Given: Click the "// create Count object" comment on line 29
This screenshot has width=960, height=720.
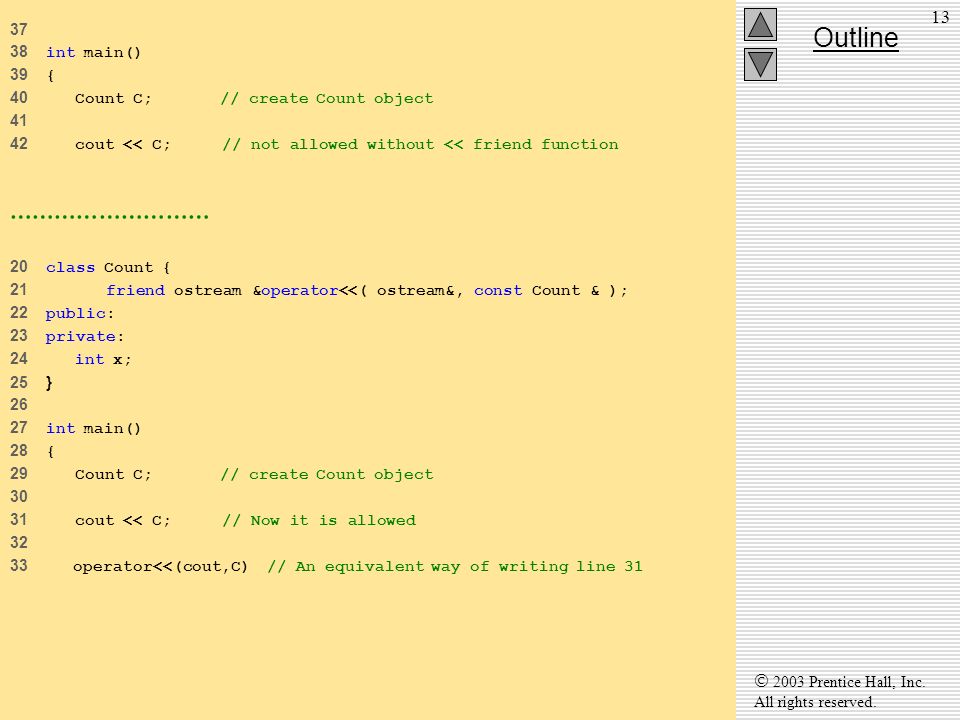Looking at the screenshot, I should [x=327, y=474].
